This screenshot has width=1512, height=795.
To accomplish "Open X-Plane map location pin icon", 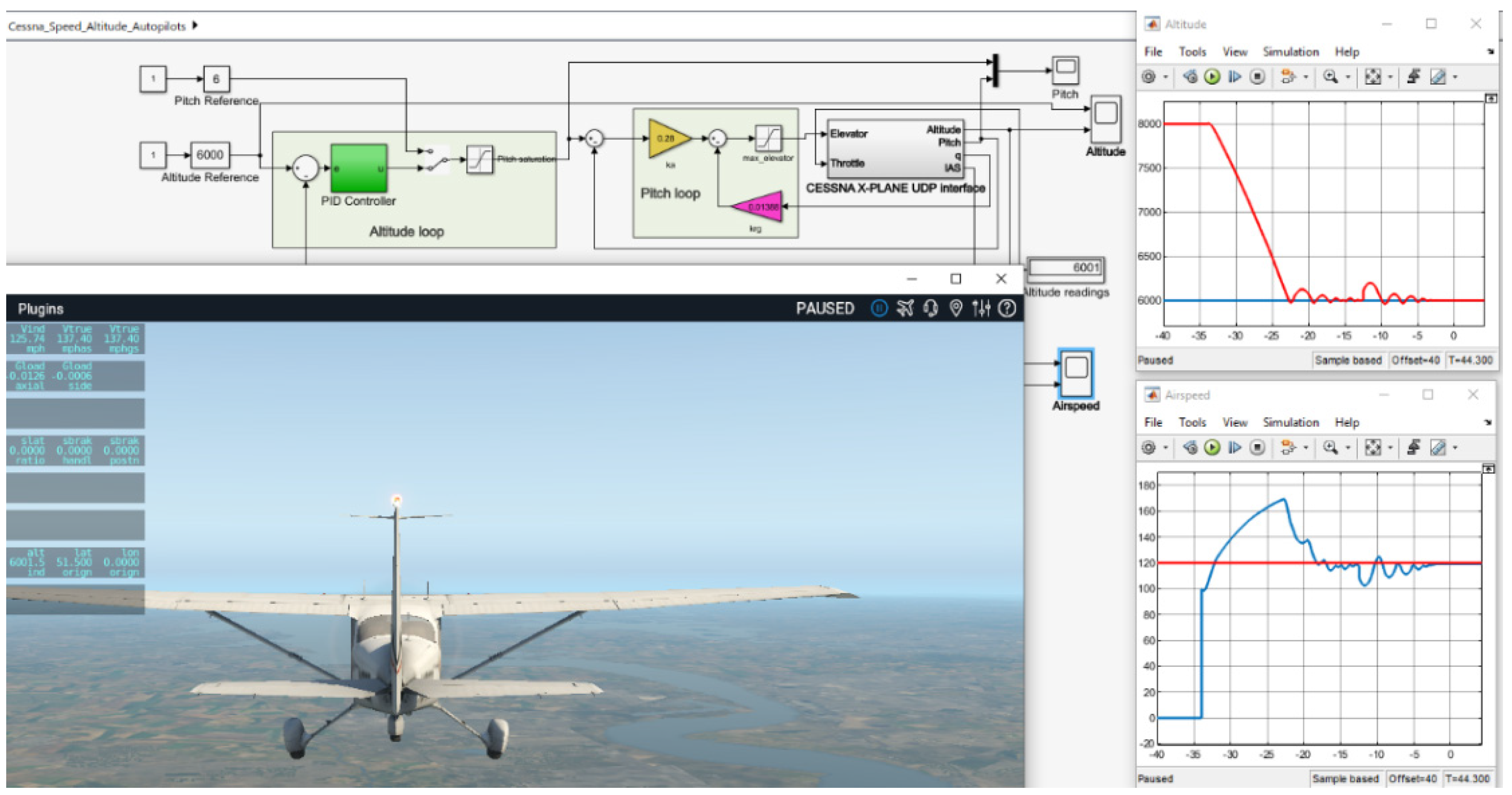I will pyautogui.click(x=956, y=308).
